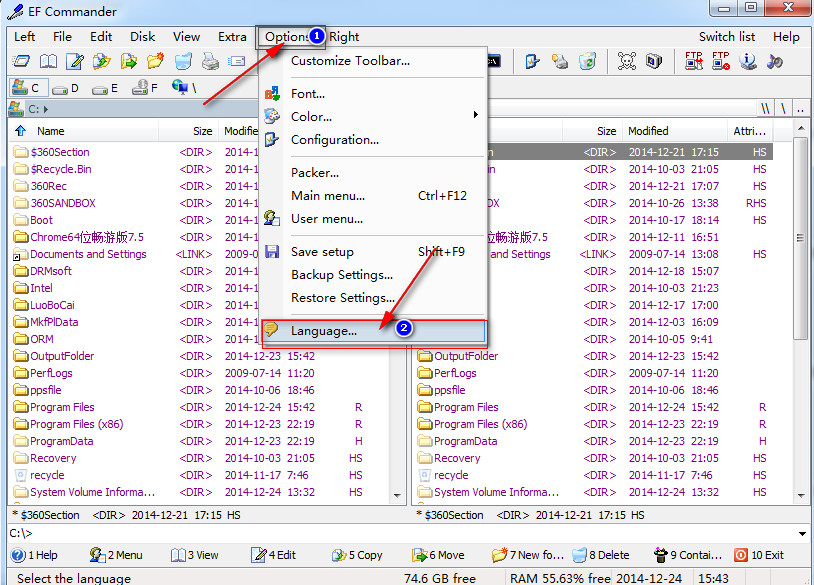Click the recycle bin toolbar icon
Viewport: 814px width, 585px height.
[588, 62]
